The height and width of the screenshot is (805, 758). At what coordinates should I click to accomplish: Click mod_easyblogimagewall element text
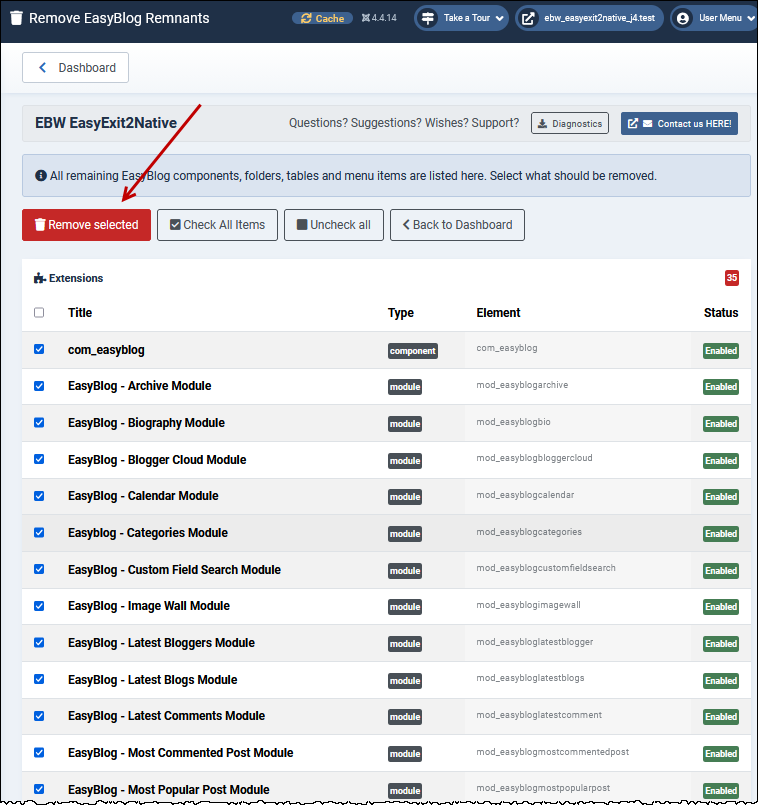point(528,605)
